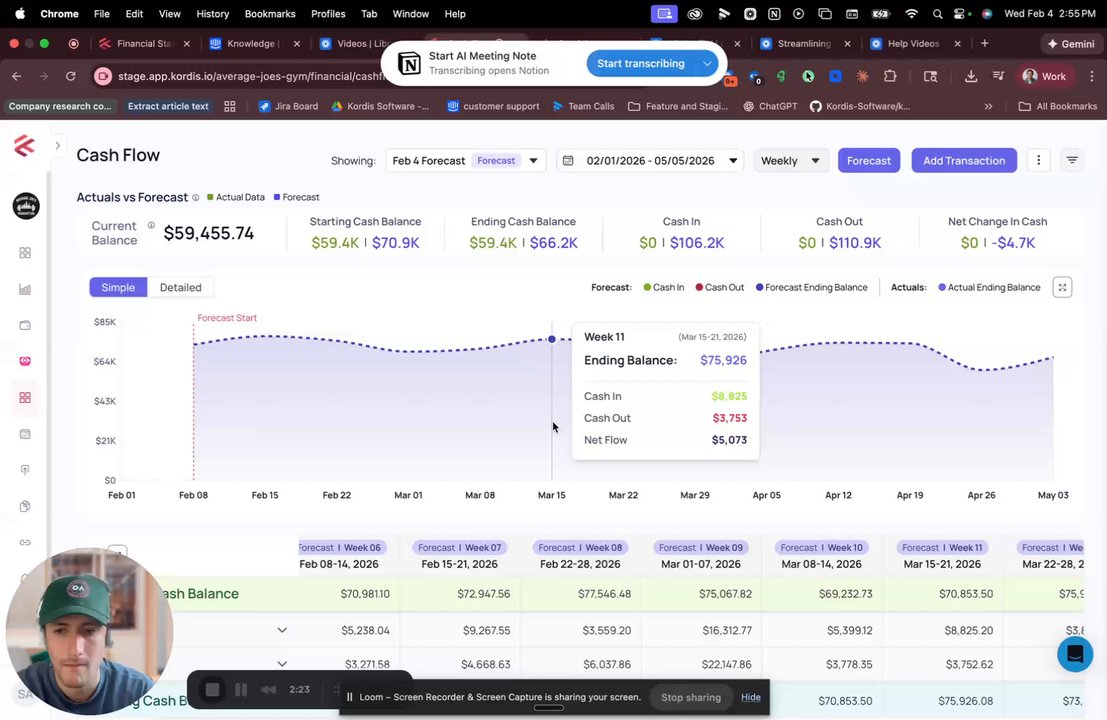The image size is (1107, 720).
Task: Expand the row showing $5,238.04
Action: coord(282,630)
